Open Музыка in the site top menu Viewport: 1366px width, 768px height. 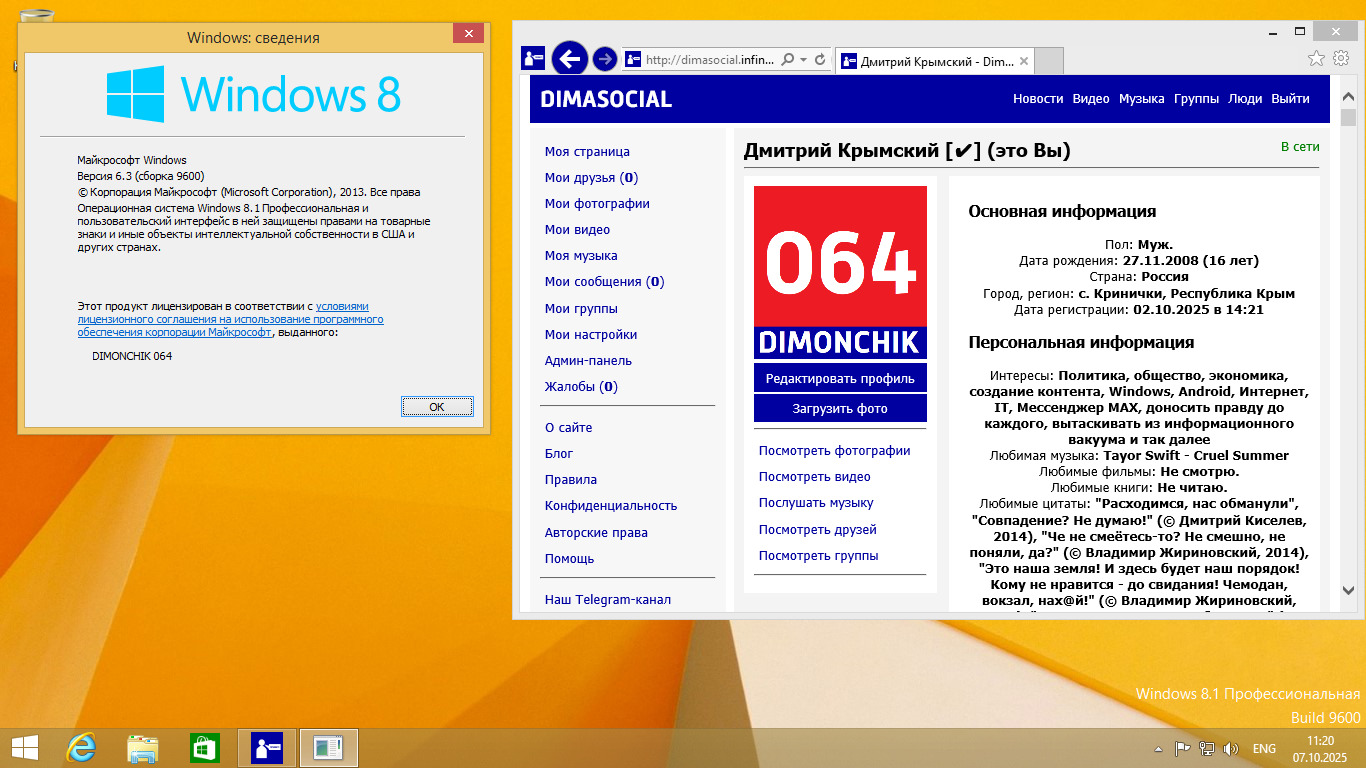point(1141,99)
